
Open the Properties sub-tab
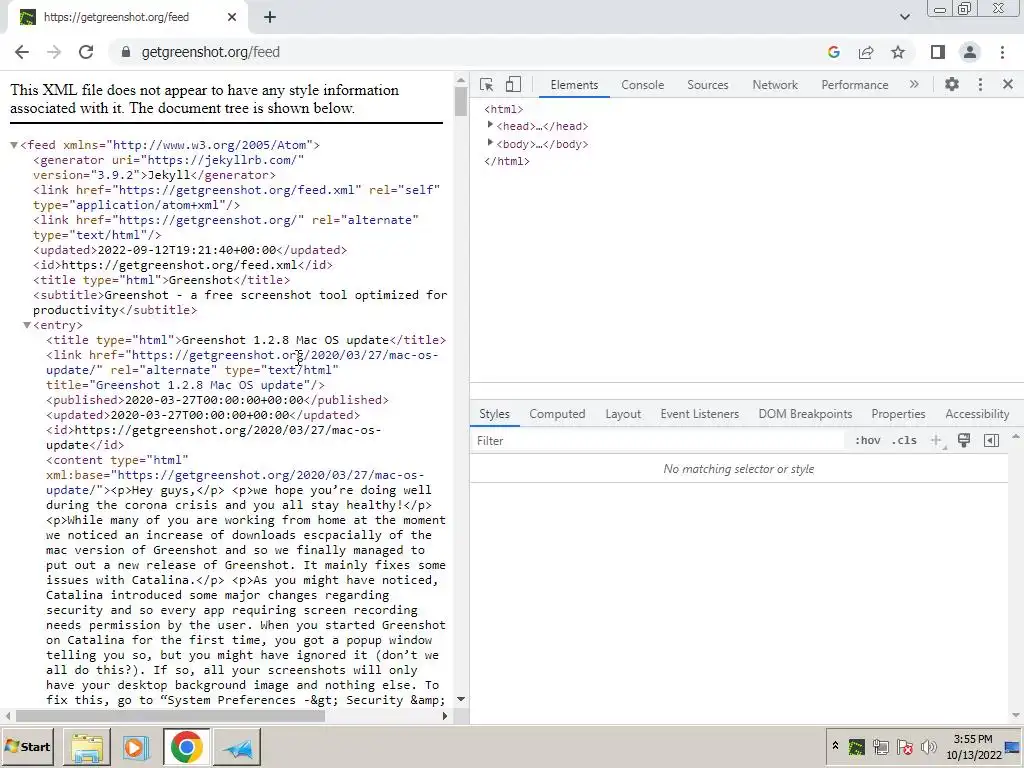click(898, 414)
